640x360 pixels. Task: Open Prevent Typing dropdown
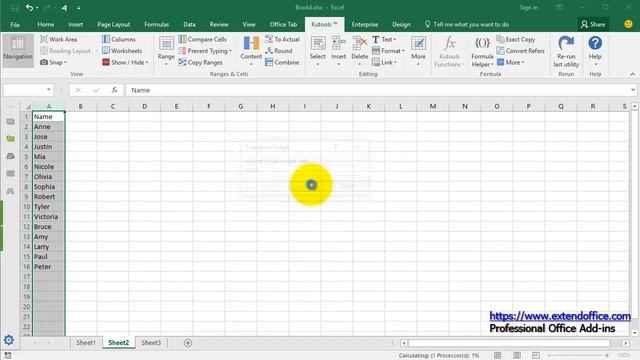point(205,51)
